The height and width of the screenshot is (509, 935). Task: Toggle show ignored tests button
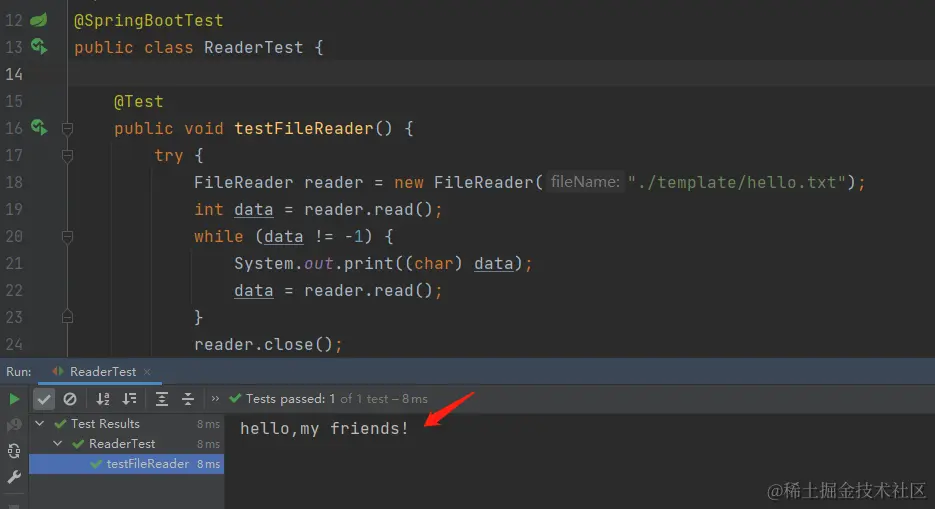pos(70,399)
